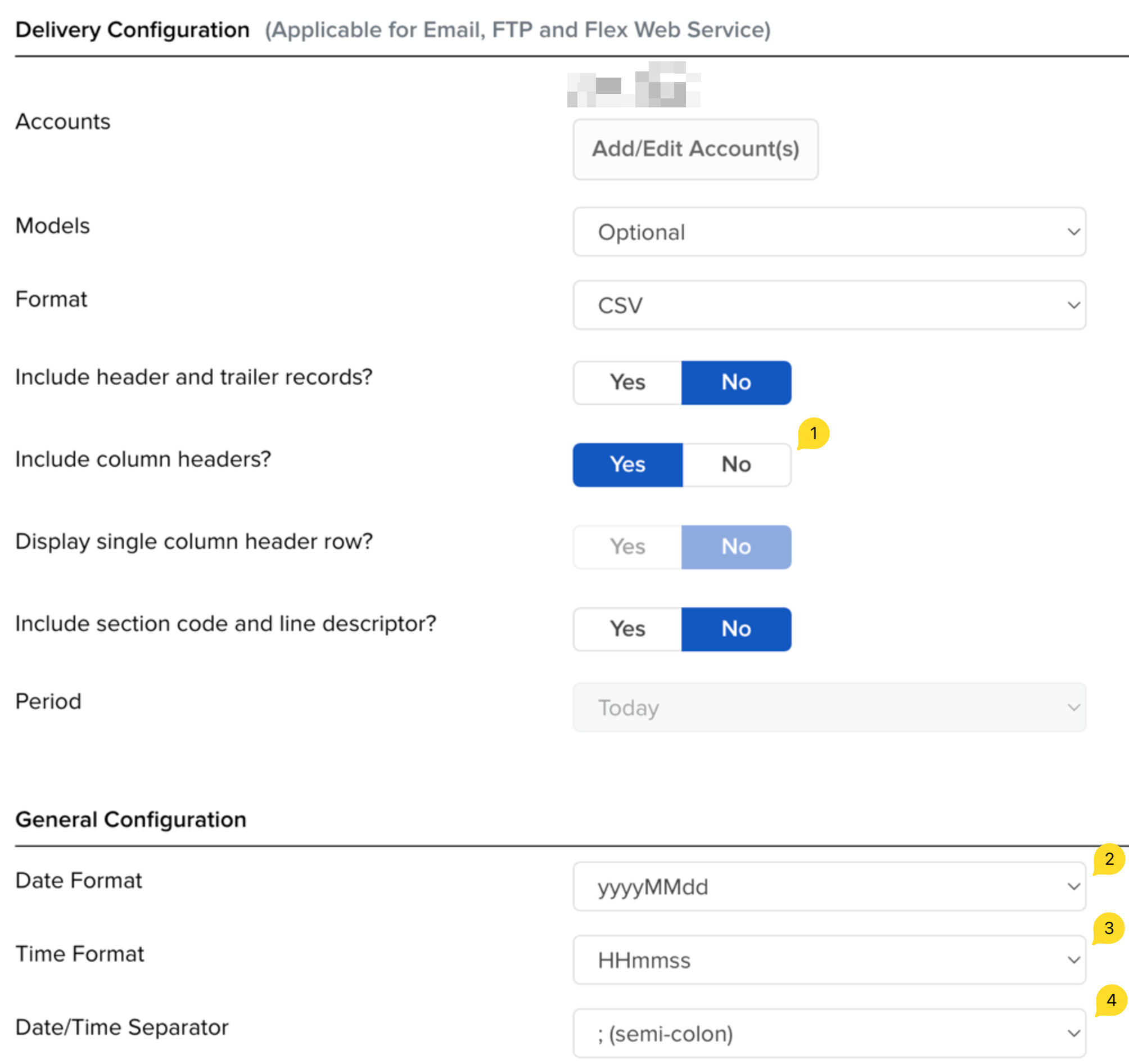The image size is (1129, 1064).
Task: Select Yes for header and trailer records
Action: 627,382
